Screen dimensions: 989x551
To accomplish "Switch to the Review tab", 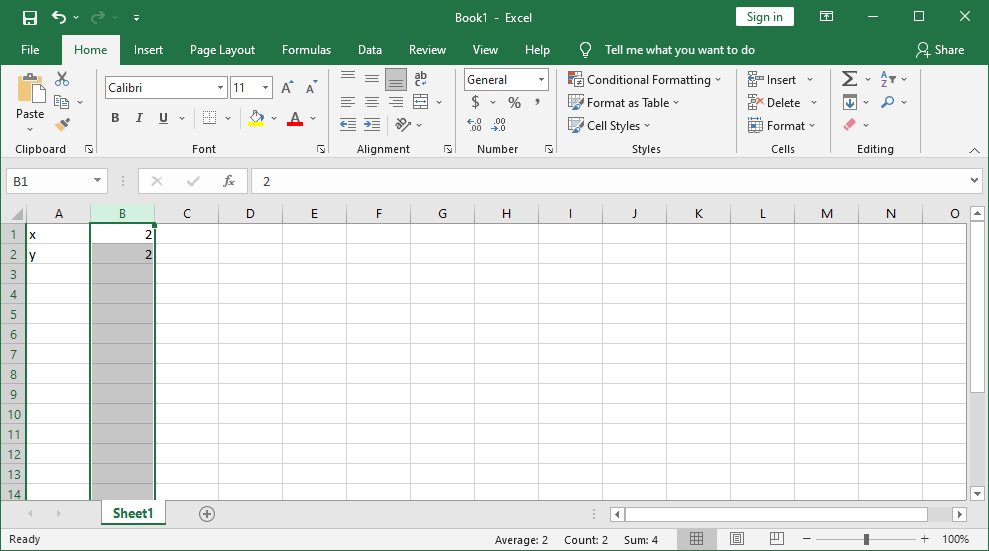I will (x=427, y=50).
